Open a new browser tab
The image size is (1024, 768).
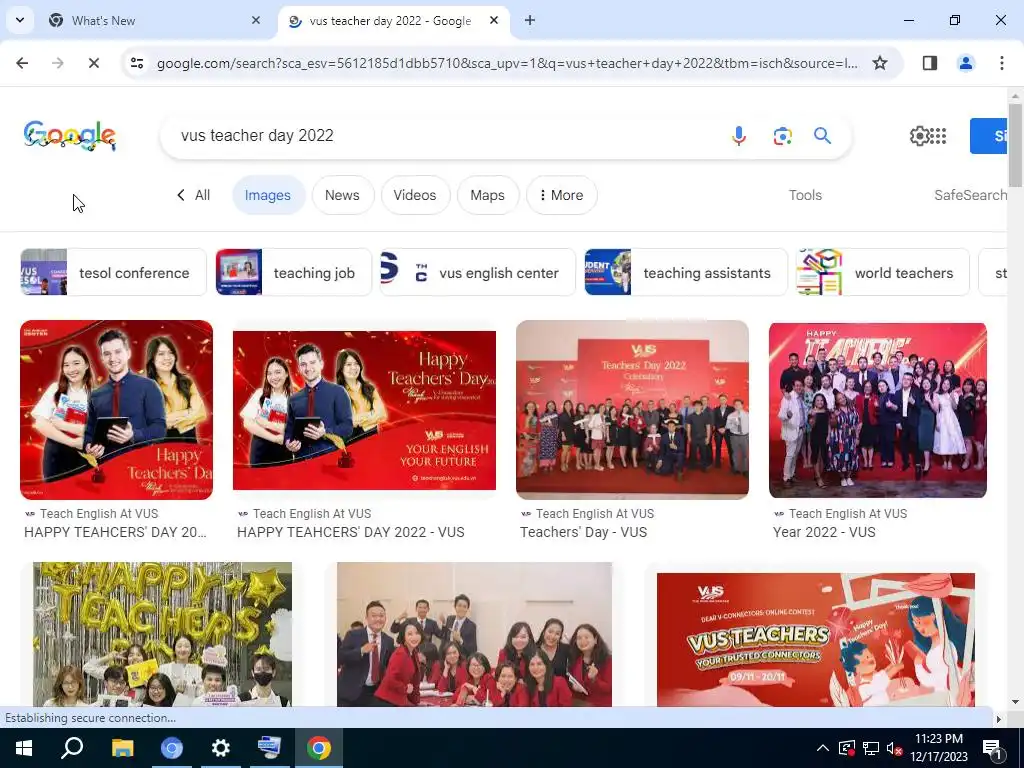(530, 20)
